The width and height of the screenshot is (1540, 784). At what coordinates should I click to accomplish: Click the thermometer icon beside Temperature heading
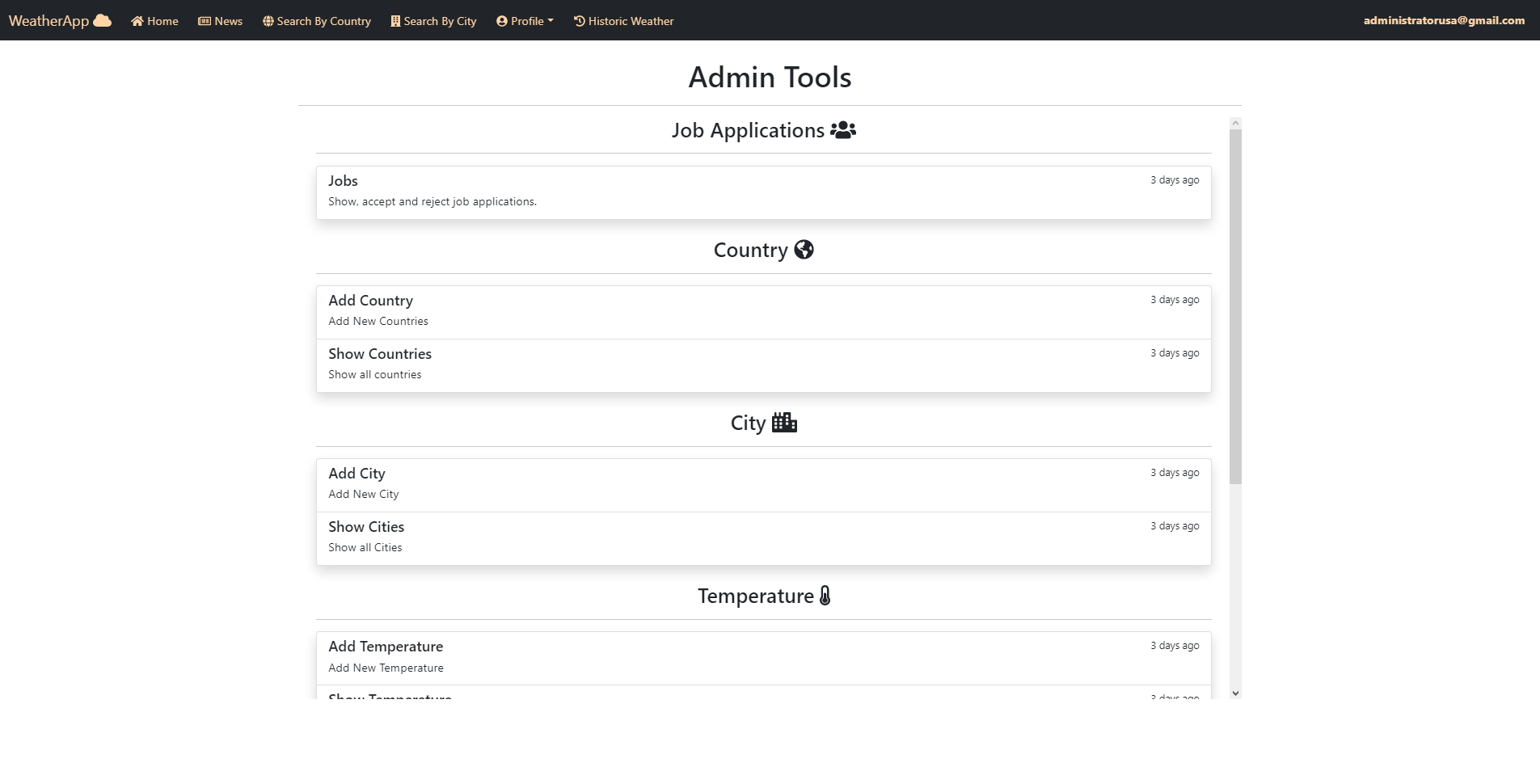click(824, 596)
